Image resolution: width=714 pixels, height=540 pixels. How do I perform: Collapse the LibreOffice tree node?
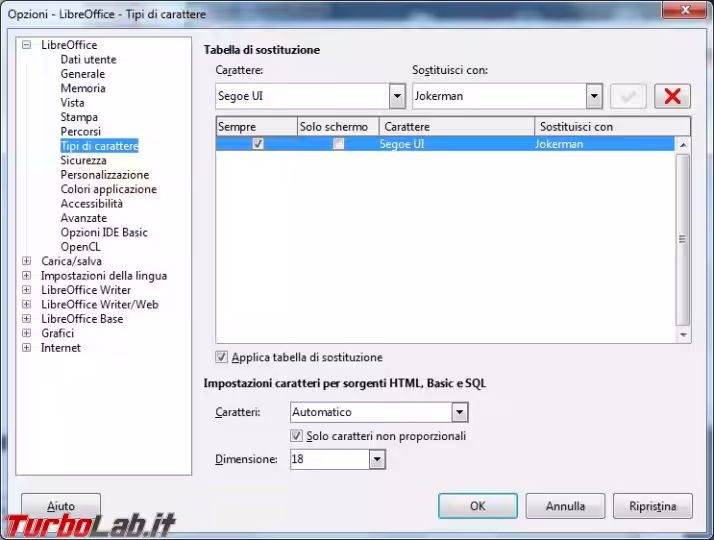[27, 45]
